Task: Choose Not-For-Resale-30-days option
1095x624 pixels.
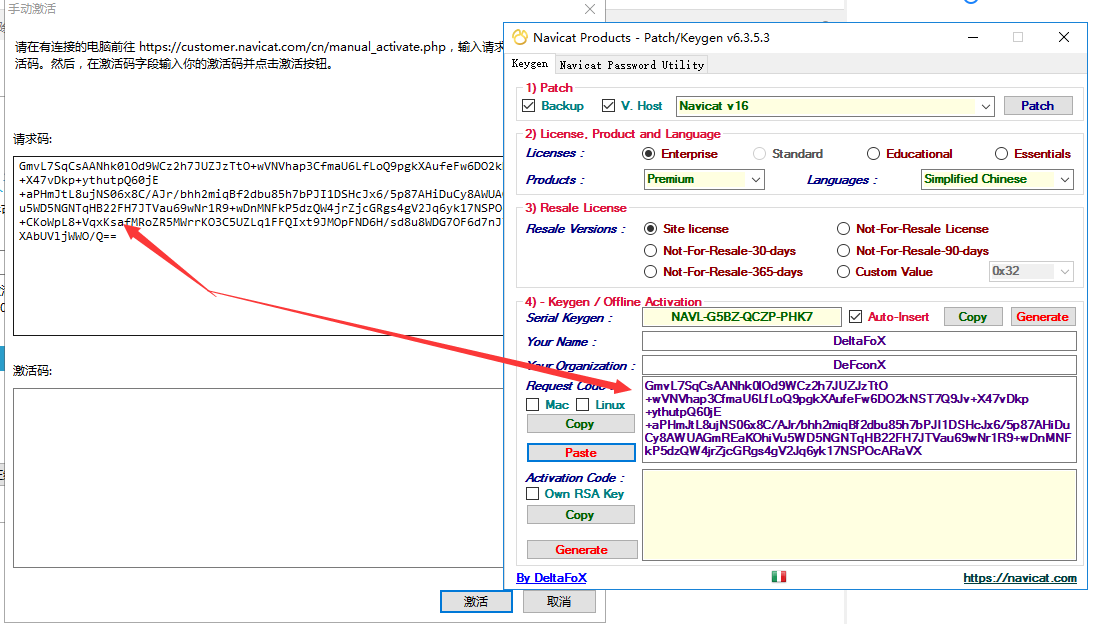Action: (651, 251)
